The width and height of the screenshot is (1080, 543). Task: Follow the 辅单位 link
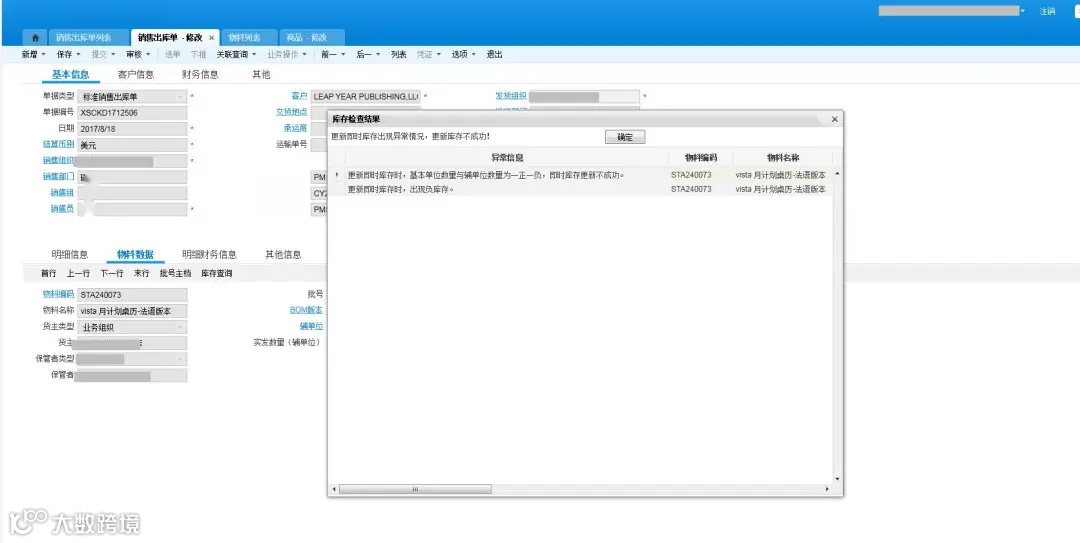[x=311, y=326]
